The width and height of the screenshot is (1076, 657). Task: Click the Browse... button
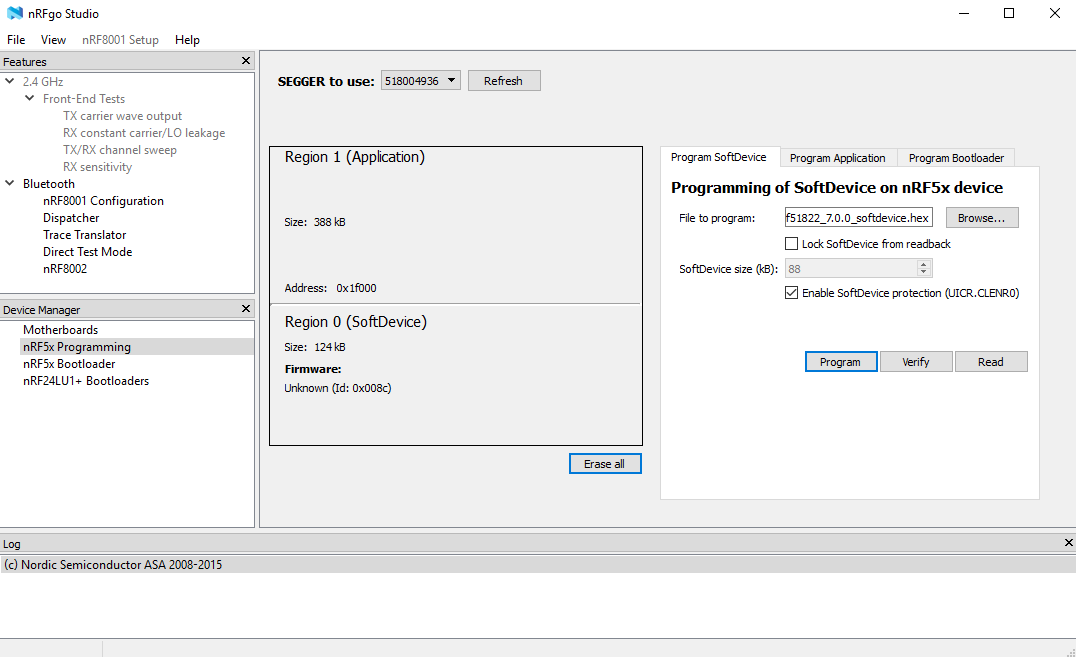click(982, 218)
